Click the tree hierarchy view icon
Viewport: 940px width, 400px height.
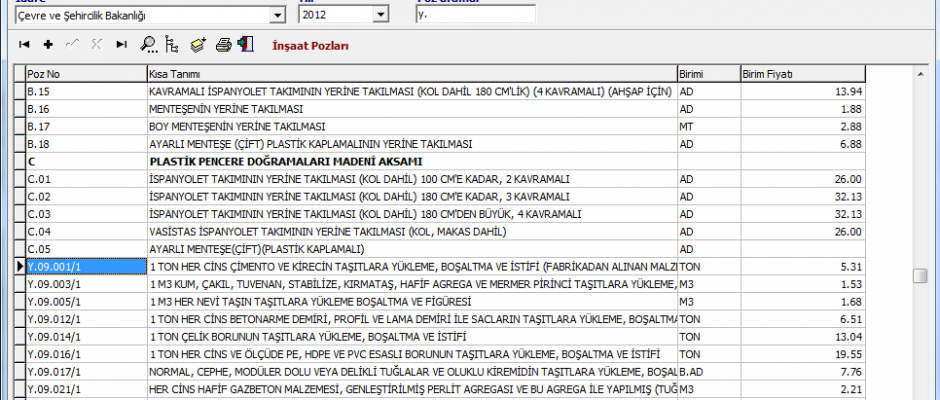point(172,45)
